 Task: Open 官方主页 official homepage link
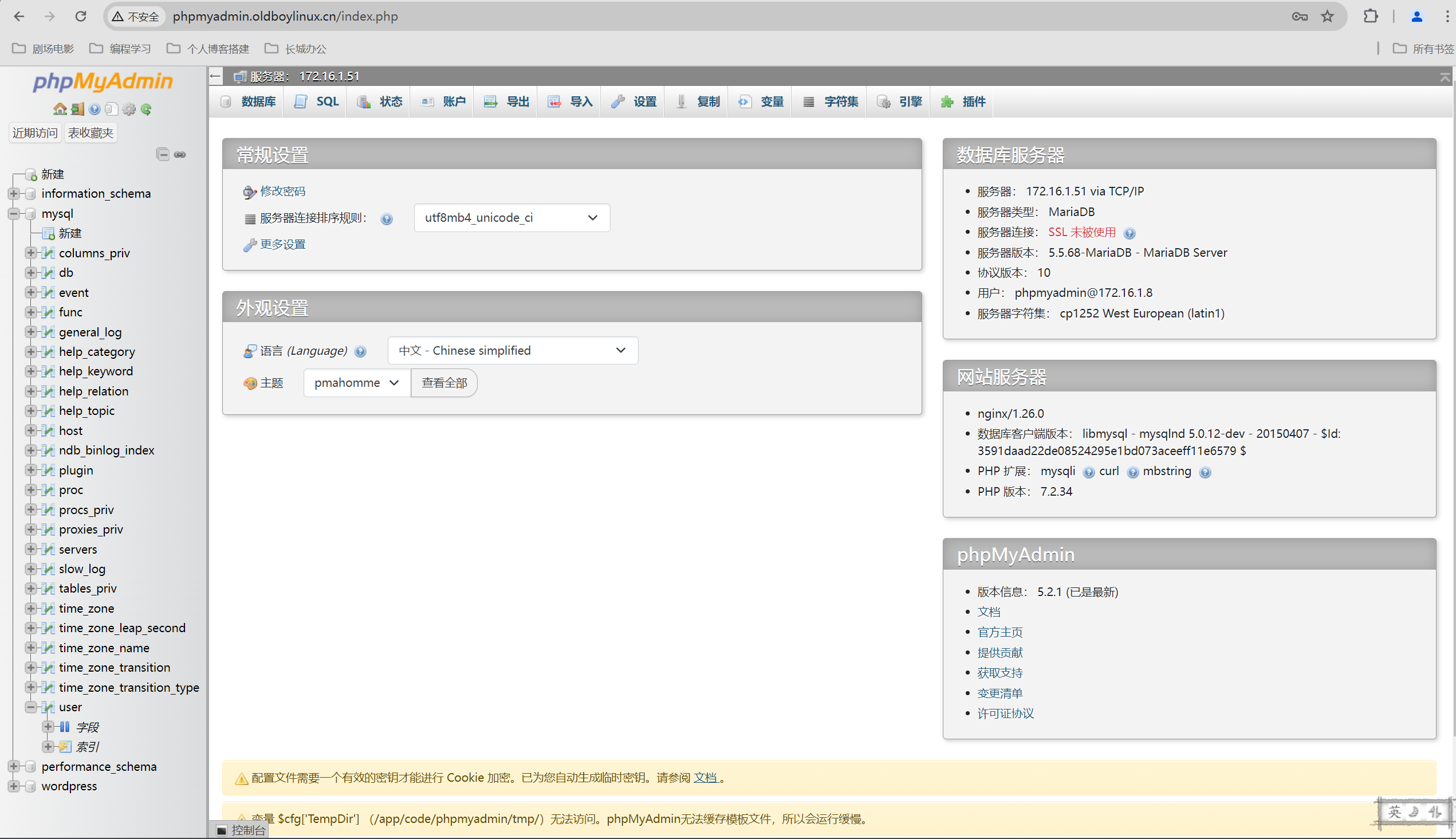click(1000, 632)
